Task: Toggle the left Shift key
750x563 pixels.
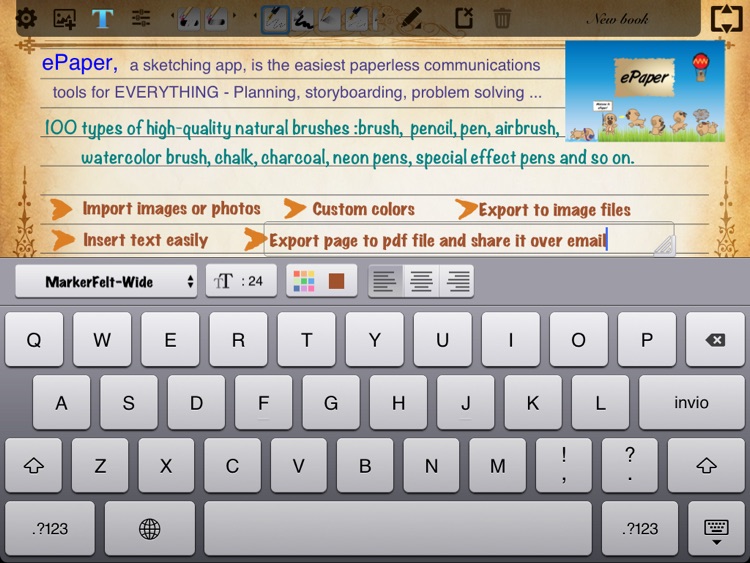Action: click(33, 465)
